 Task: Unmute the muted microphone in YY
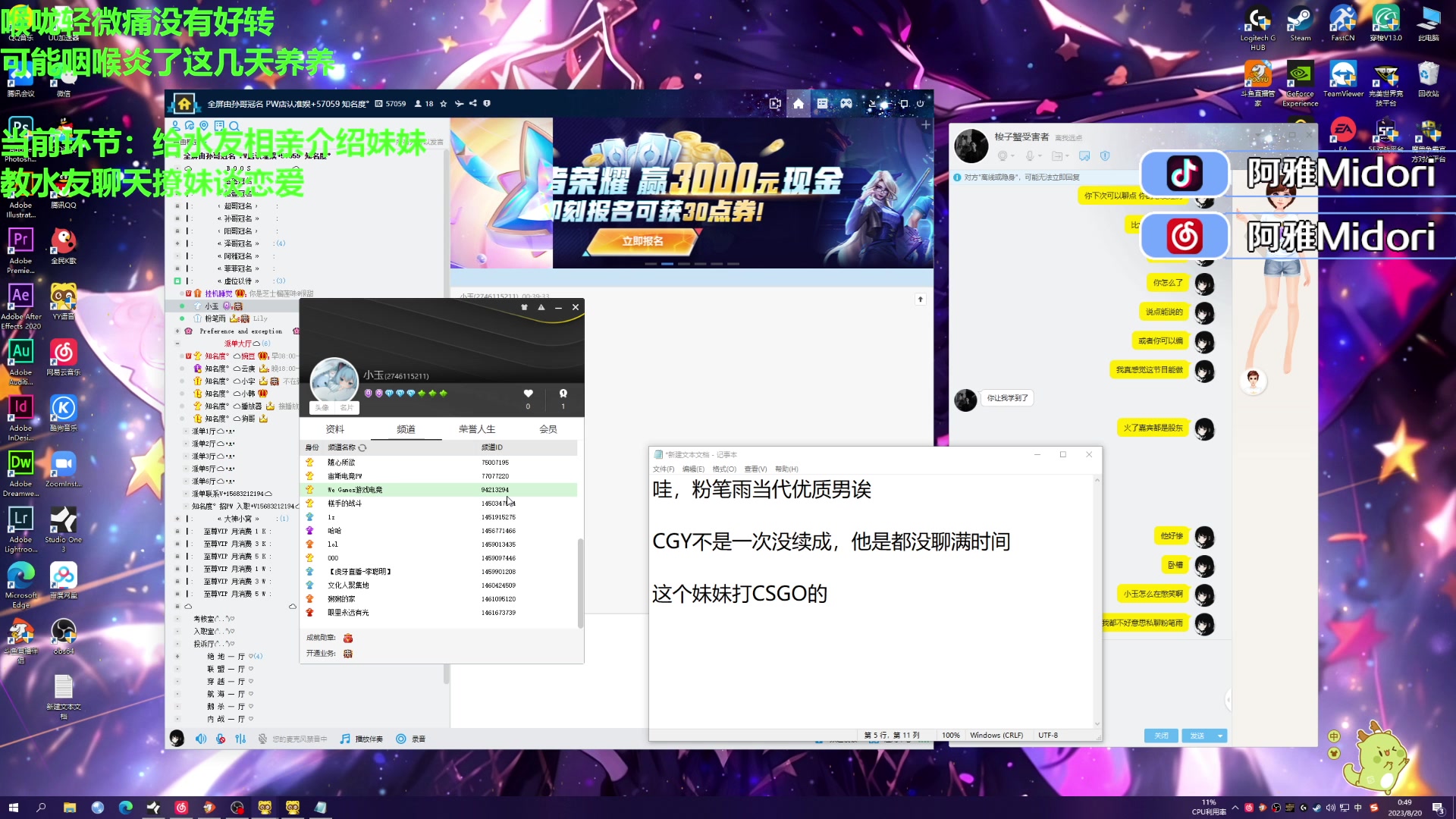[x=221, y=738]
